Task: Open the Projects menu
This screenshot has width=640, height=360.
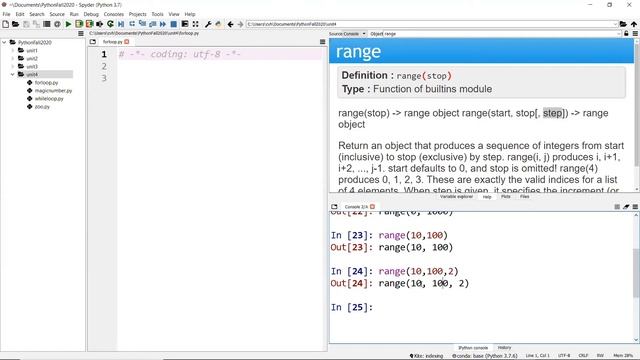Action: [138, 14]
